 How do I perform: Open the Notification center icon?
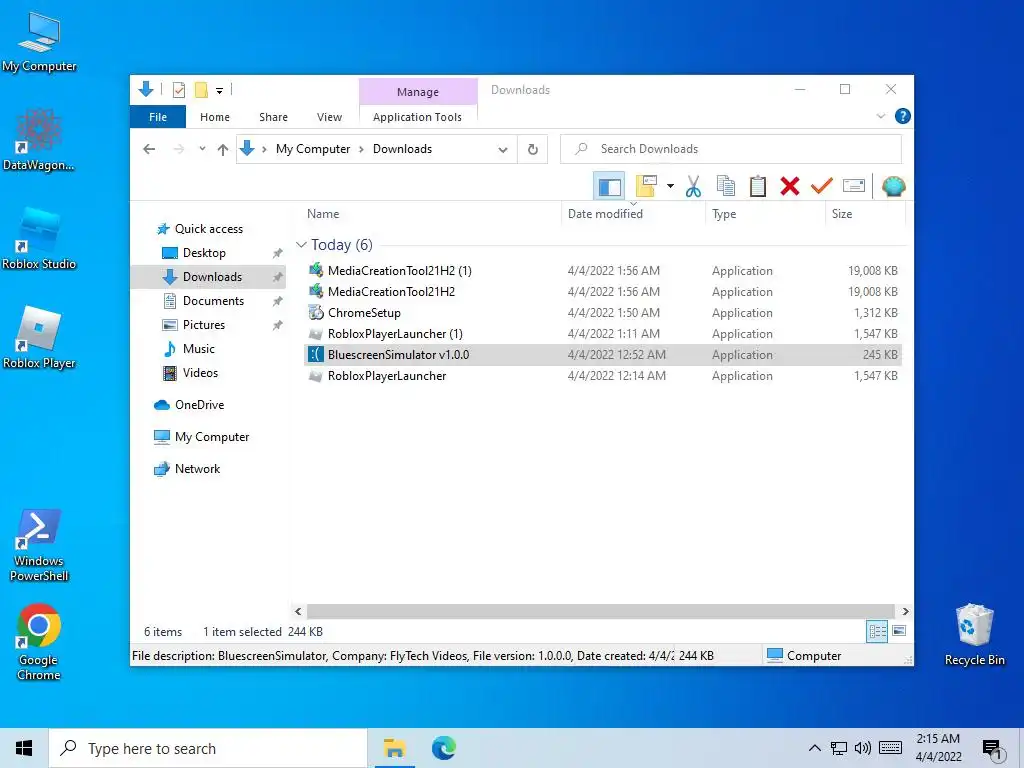point(992,750)
